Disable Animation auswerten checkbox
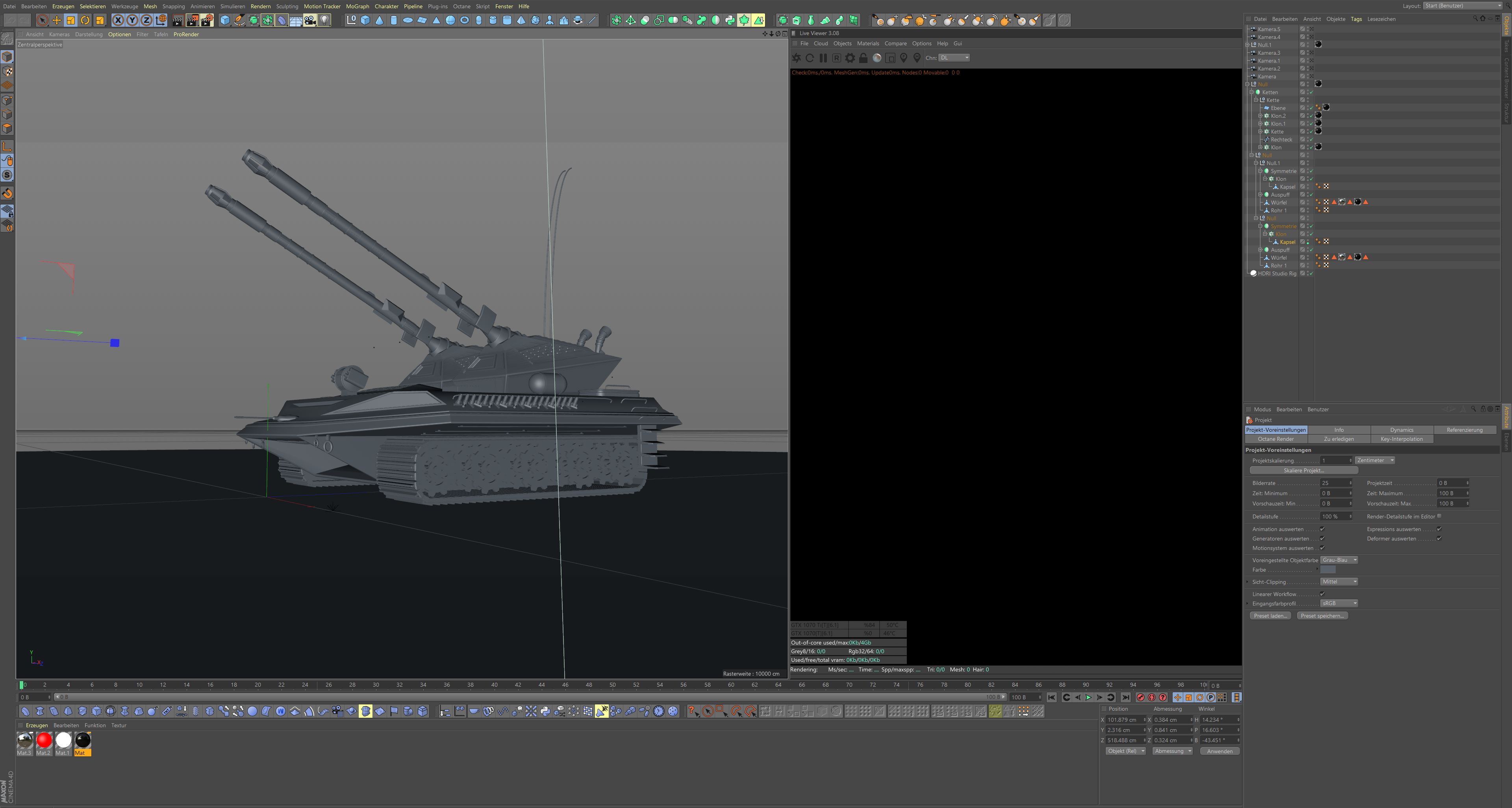 pyautogui.click(x=1323, y=529)
